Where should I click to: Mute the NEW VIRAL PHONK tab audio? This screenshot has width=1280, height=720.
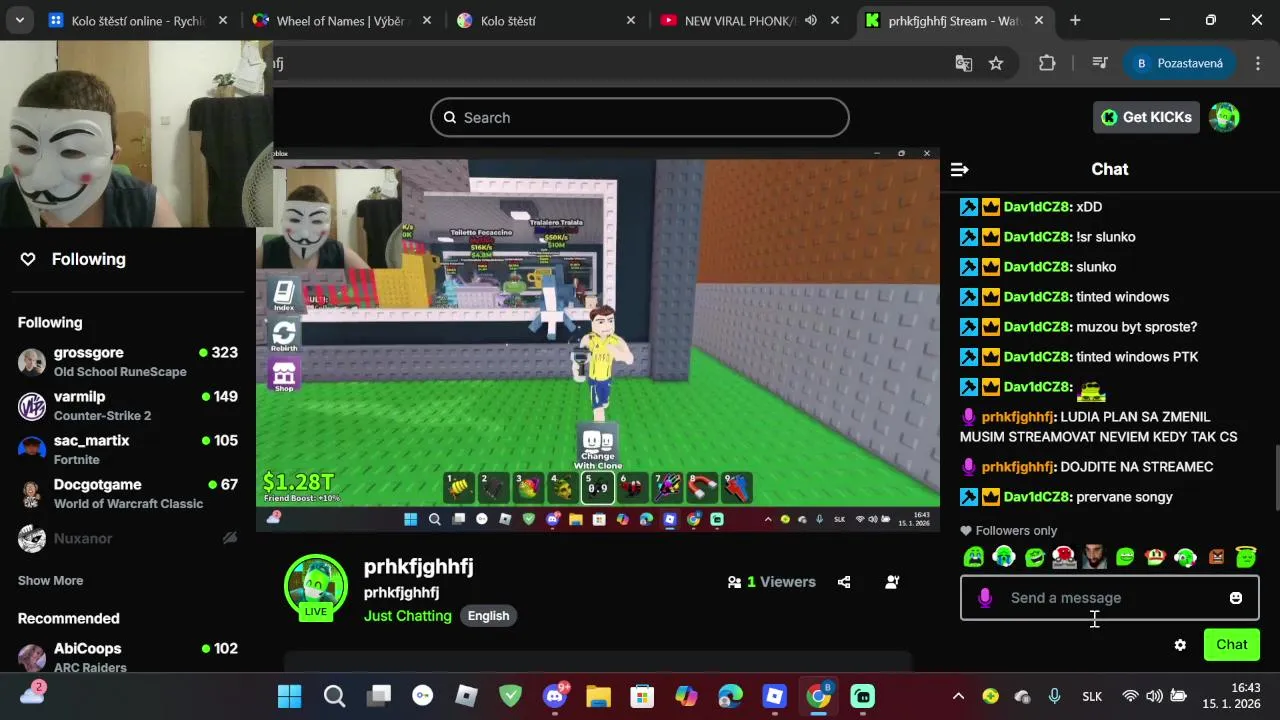pyautogui.click(x=811, y=20)
